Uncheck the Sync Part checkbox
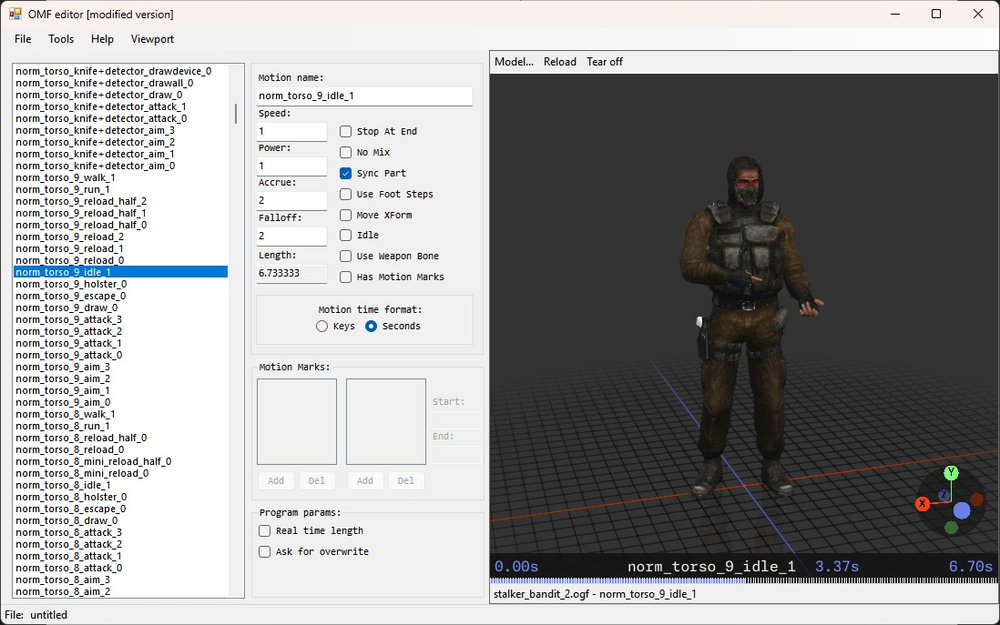Image resolution: width=1000 pixels, height=625 pixels. pyautogui.click(x=346, y=173)
